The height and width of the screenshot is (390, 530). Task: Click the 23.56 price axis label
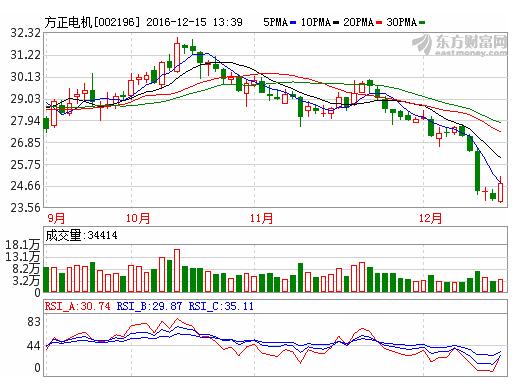tap(25, 207)
